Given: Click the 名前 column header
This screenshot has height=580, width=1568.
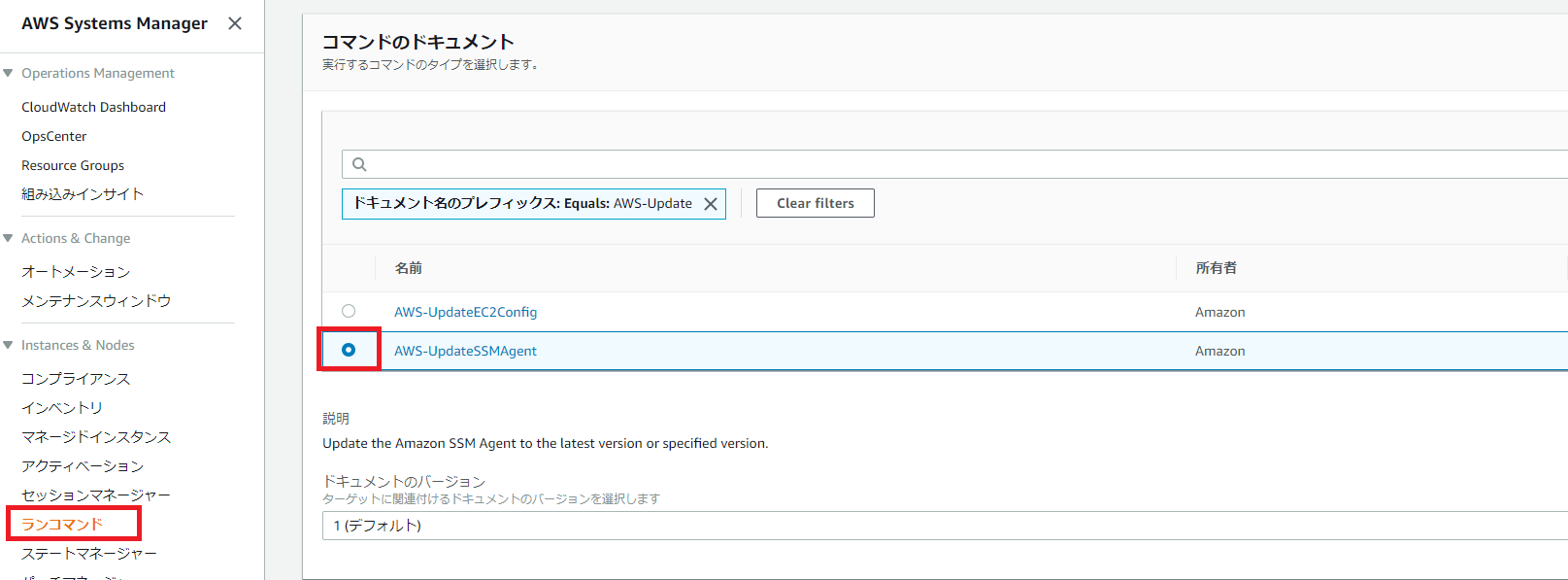Looking at the screenshot, I should (x=408, y=268).
